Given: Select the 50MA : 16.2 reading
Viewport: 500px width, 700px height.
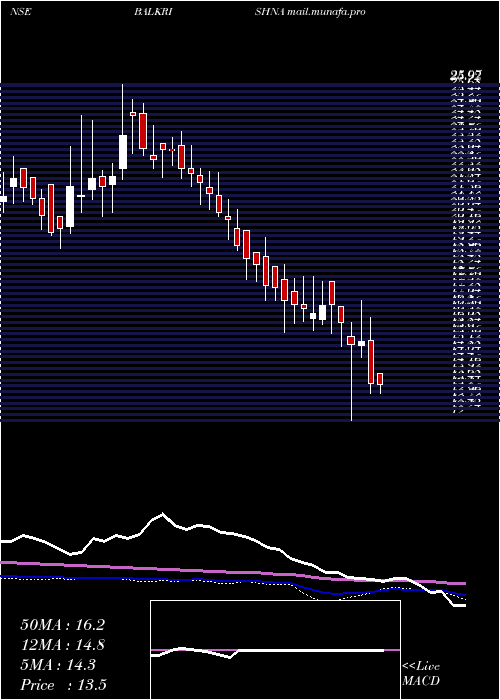Looking at the screenshot, I should pyautogui.click(x=62, y=625).
